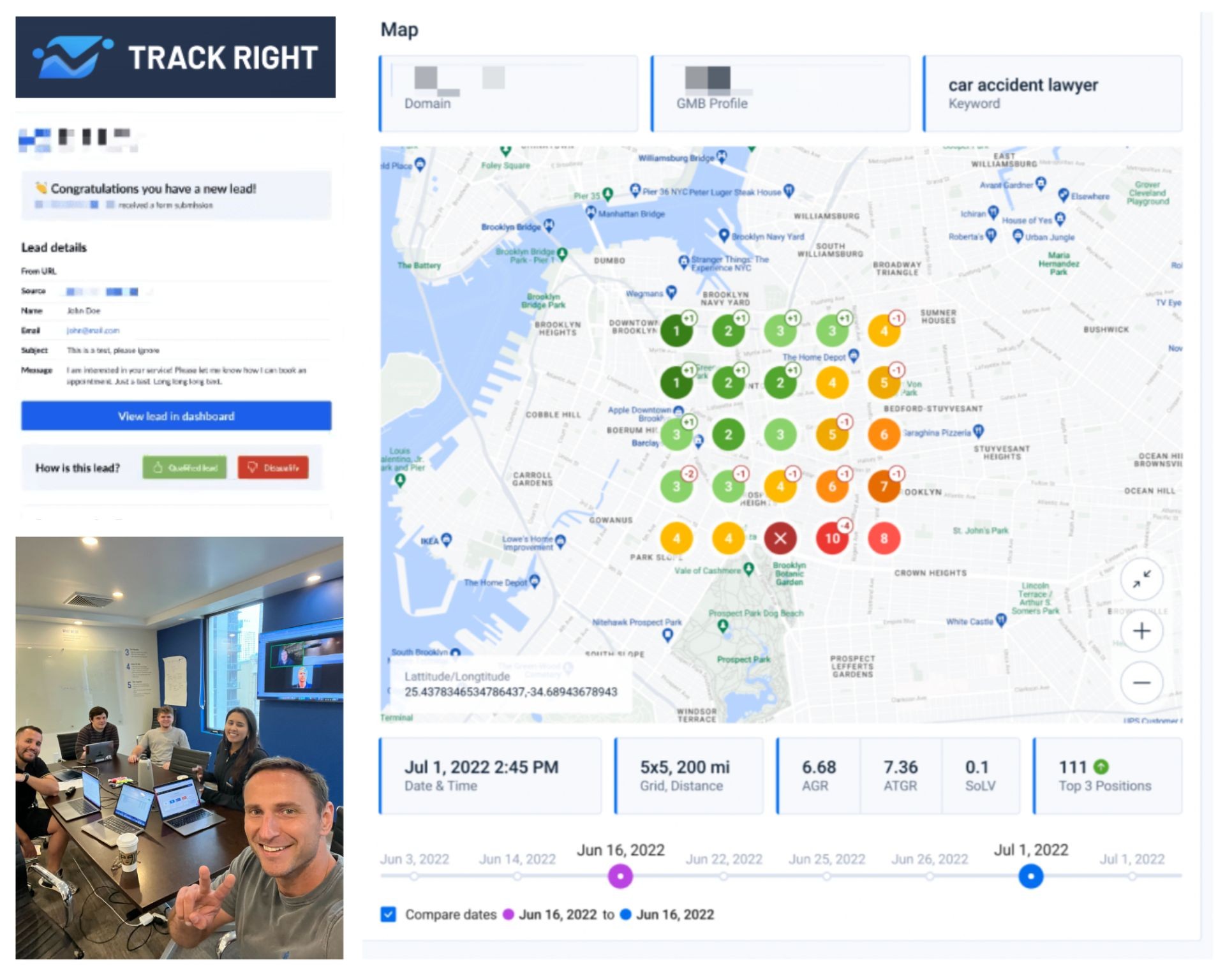
Task: Click the red grid marker numbered 8
Action: coord(884,538)
